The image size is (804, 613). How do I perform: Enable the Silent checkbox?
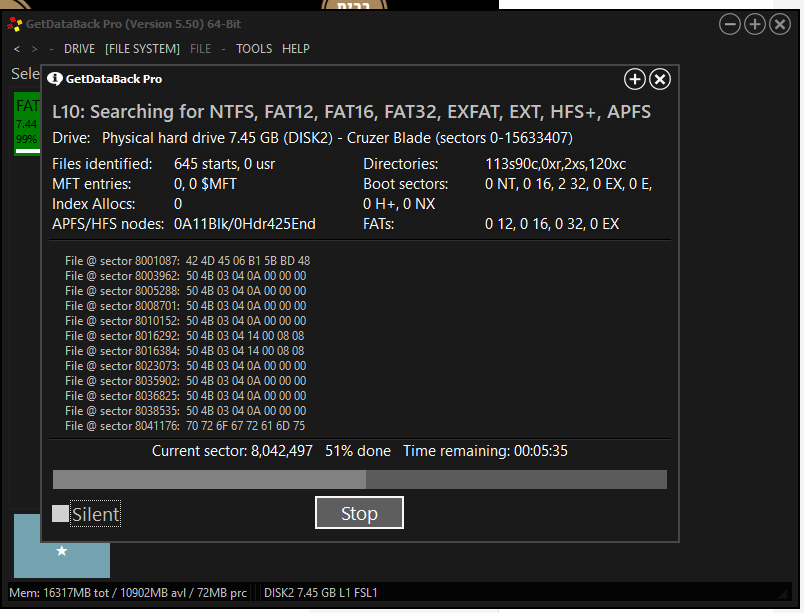61,514
